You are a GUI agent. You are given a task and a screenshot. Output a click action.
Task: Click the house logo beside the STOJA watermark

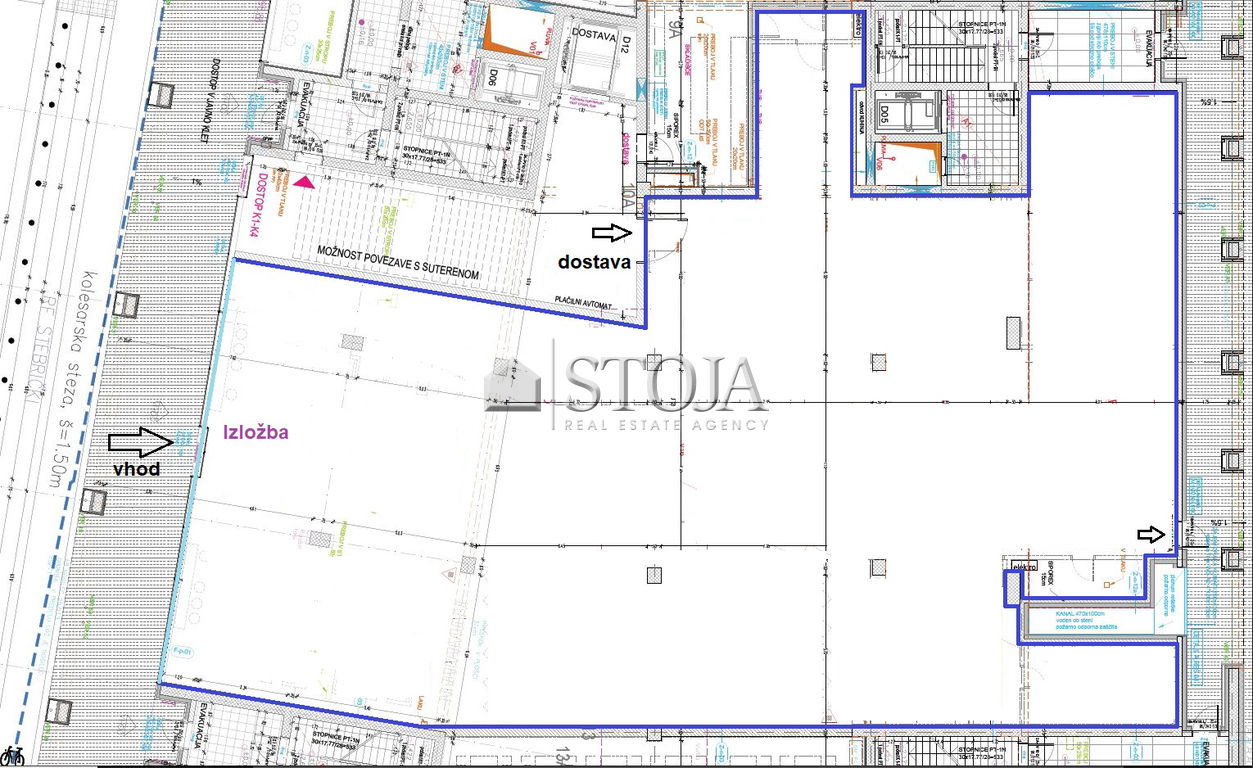(512, 385)
